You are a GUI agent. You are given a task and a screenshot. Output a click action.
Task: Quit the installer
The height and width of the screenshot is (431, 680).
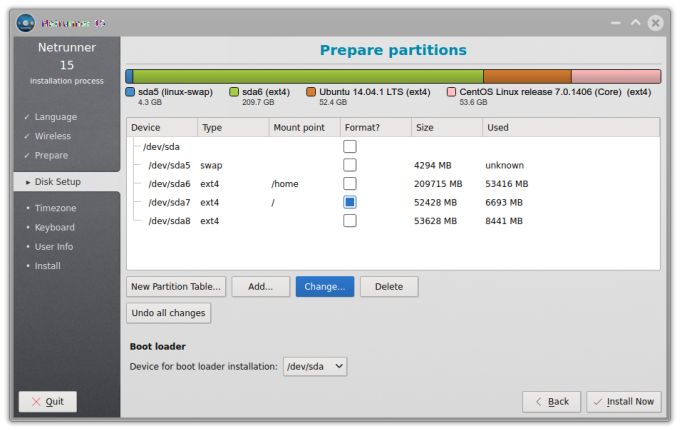click(48, 402)
